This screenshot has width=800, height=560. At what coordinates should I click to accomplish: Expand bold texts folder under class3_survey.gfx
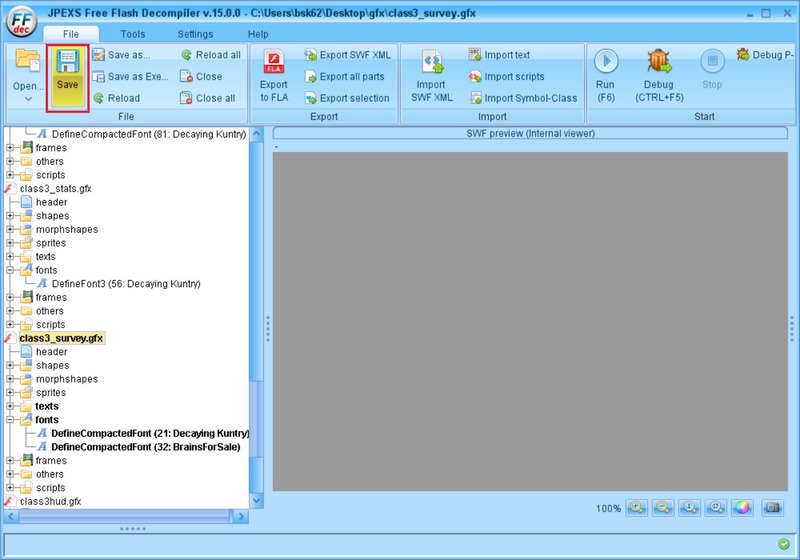(x=10, y=406)
